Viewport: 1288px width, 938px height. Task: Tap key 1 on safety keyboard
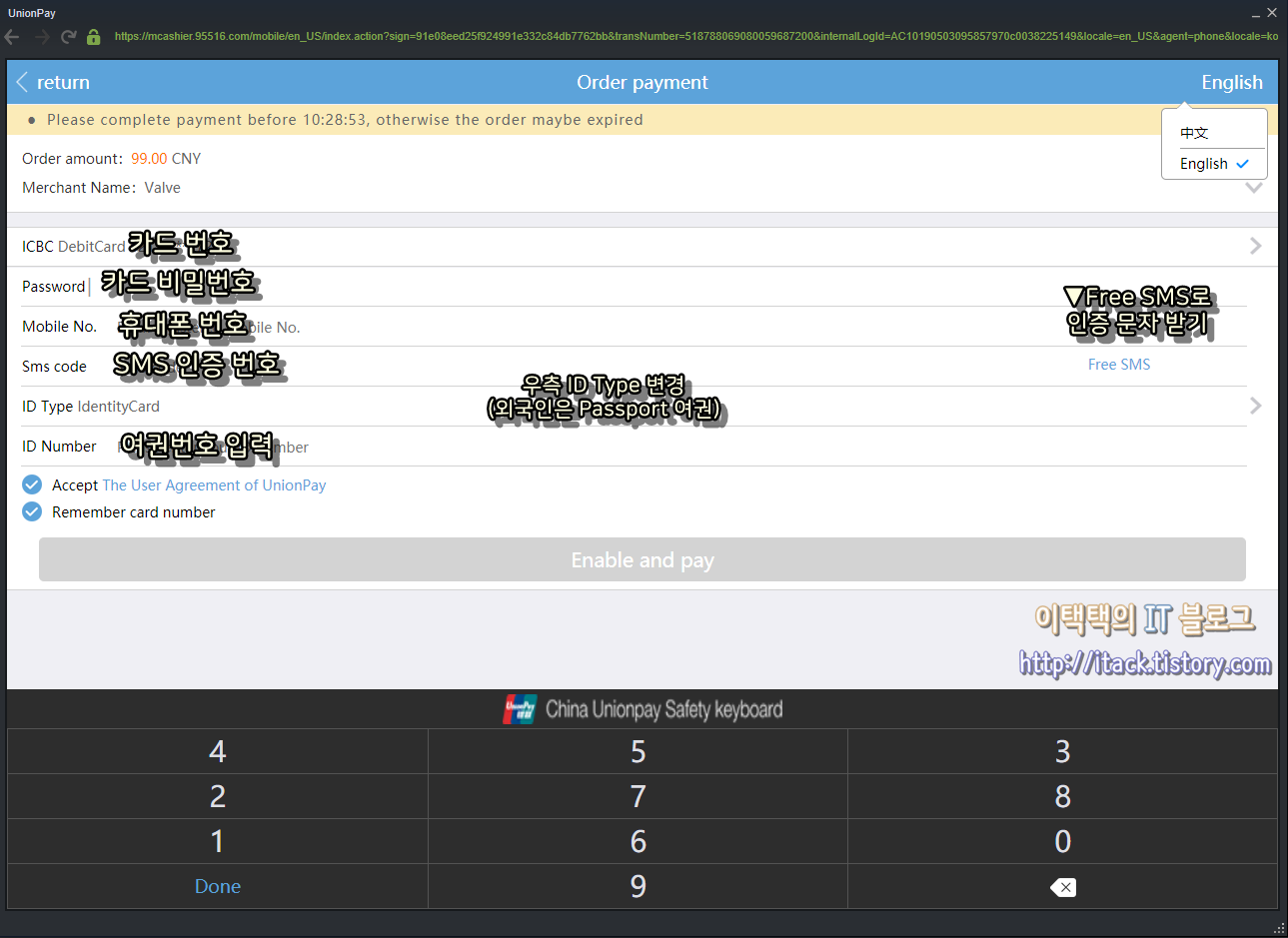click(218, 841)
